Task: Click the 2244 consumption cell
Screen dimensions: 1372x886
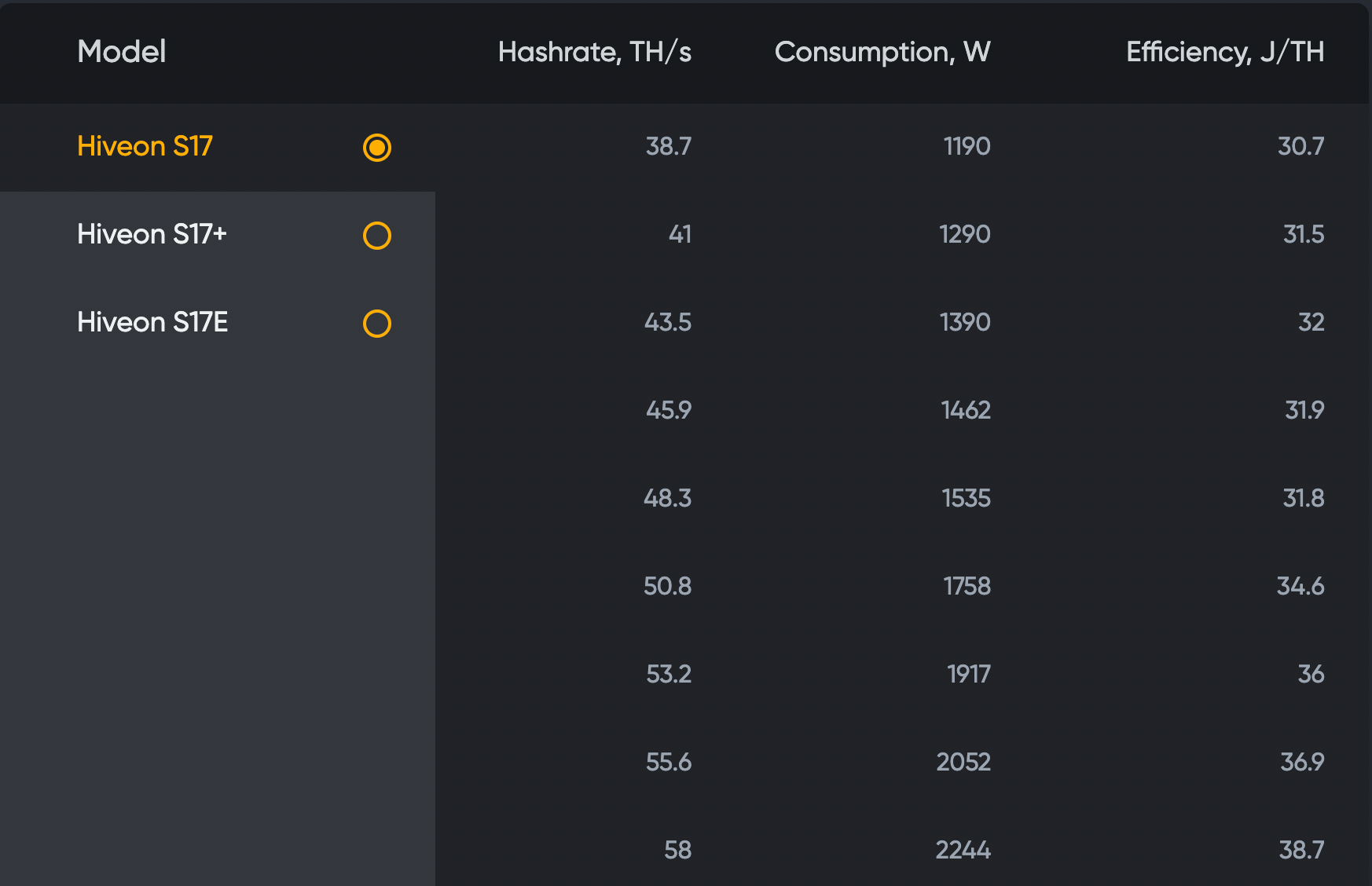Action: (963, 850)
